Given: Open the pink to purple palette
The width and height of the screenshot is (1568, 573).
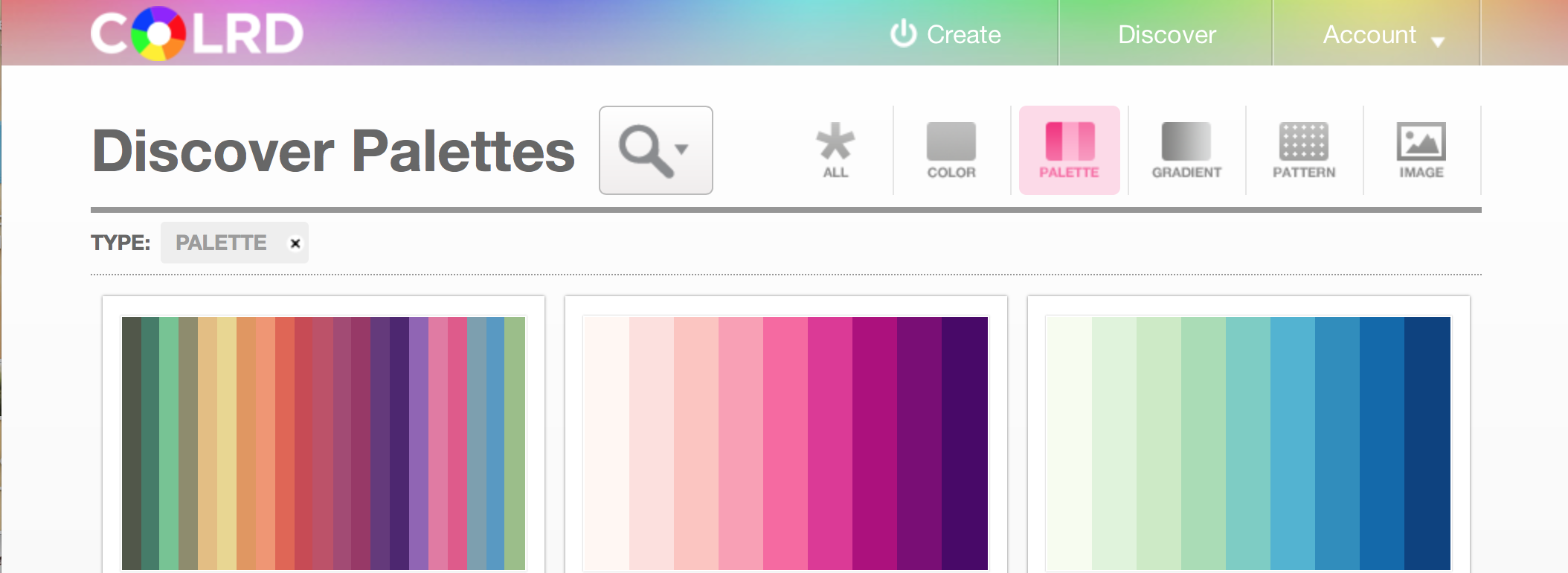Looking at the screenshot, I should pos(786,444).
